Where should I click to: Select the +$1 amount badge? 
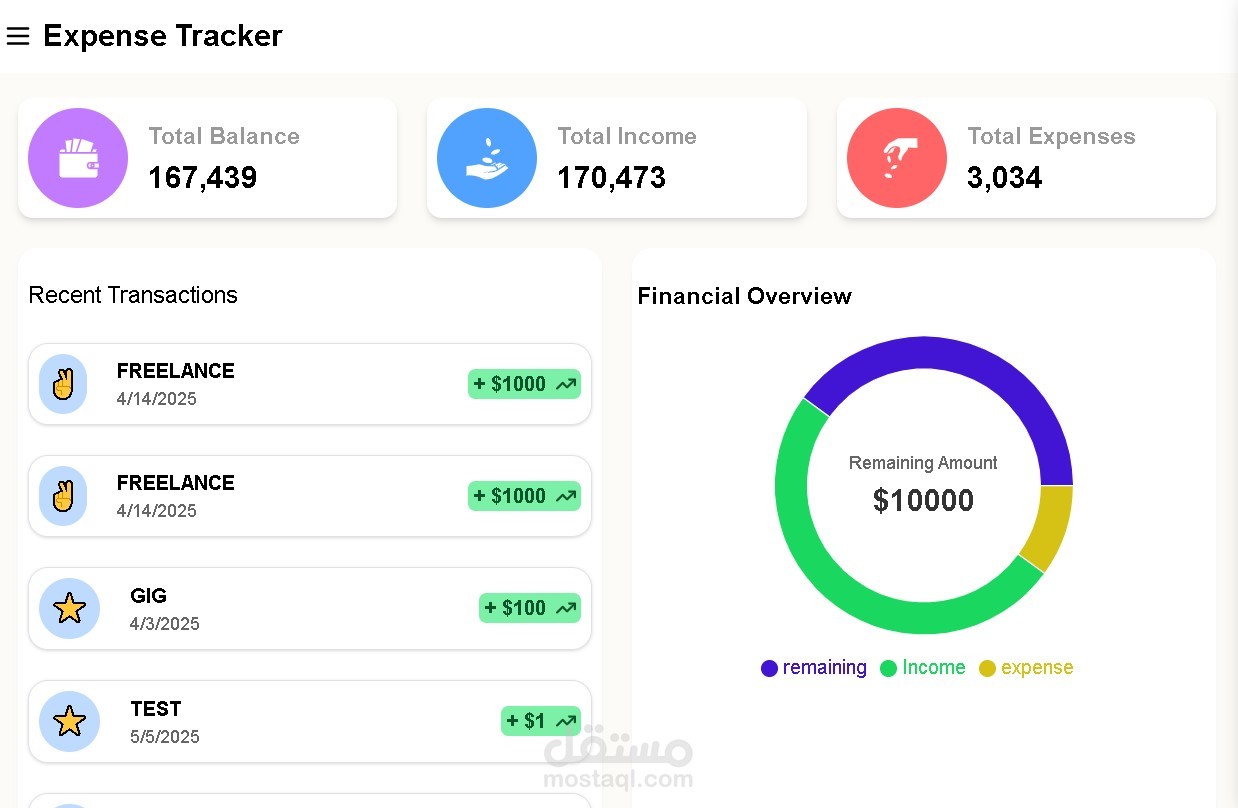541,721
